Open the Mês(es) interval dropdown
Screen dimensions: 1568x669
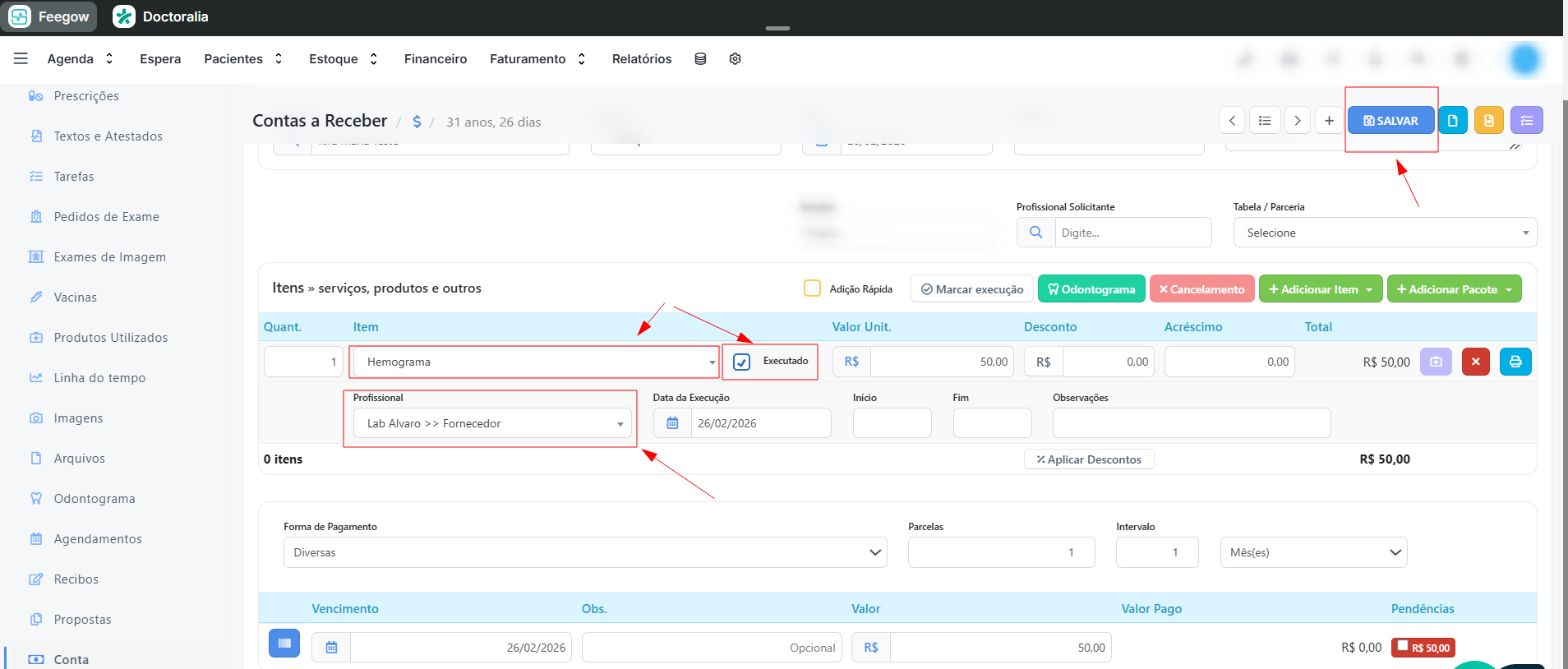pos(1313,552)
